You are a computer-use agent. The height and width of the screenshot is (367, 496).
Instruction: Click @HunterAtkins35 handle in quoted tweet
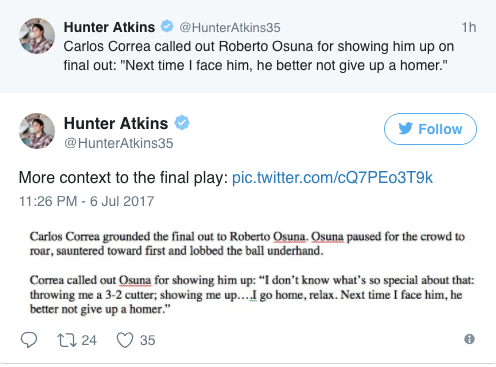pos(230,28)
